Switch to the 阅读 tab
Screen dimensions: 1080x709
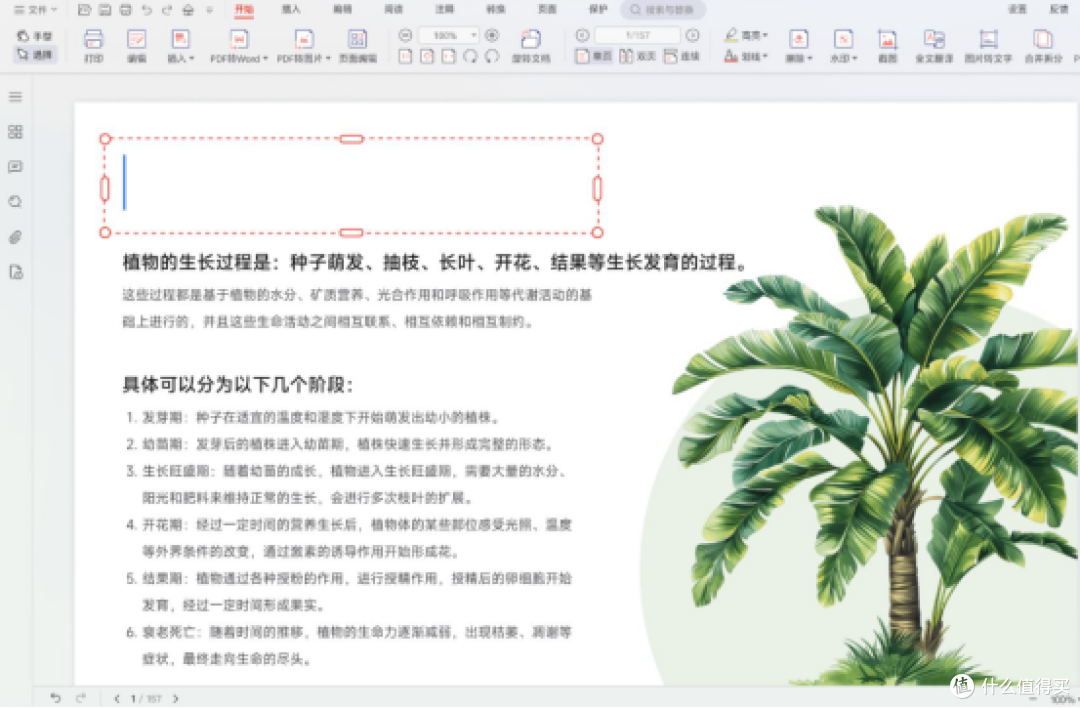pos(393,9)
